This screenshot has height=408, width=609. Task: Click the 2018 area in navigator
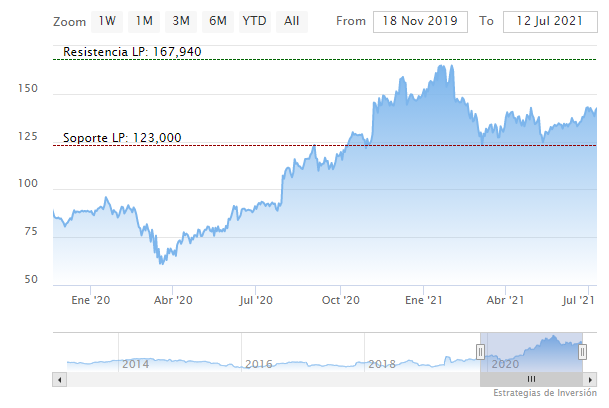coord(382,364)
